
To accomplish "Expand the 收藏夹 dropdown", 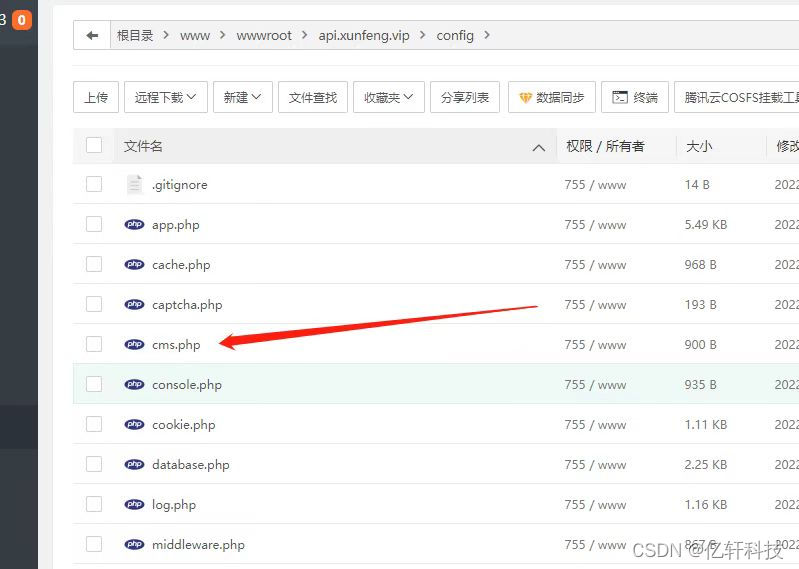I will coord(388,97).
